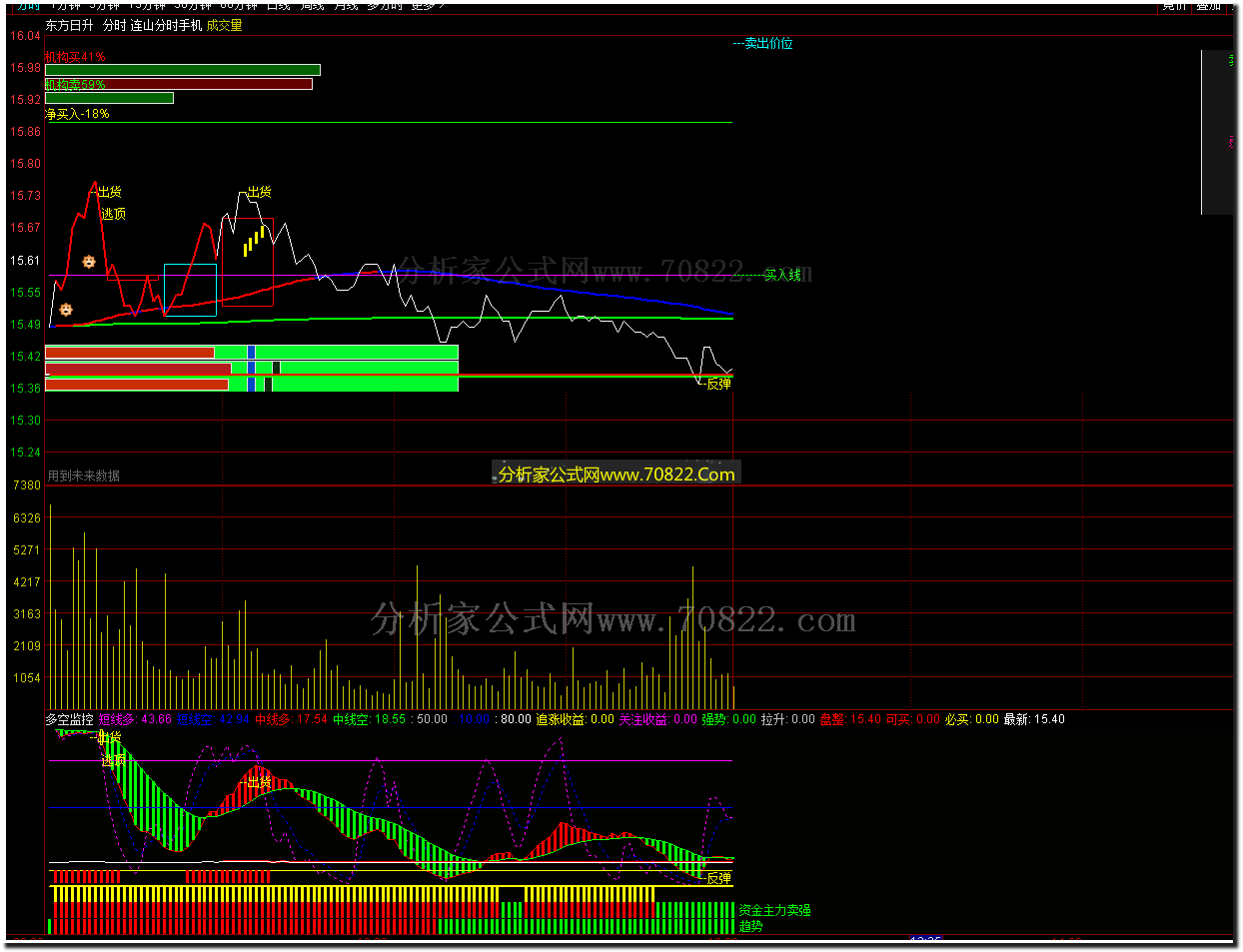Select the 周线 period tab
This screenshot has height=952, width=1243.
click(x=313, y=5)
